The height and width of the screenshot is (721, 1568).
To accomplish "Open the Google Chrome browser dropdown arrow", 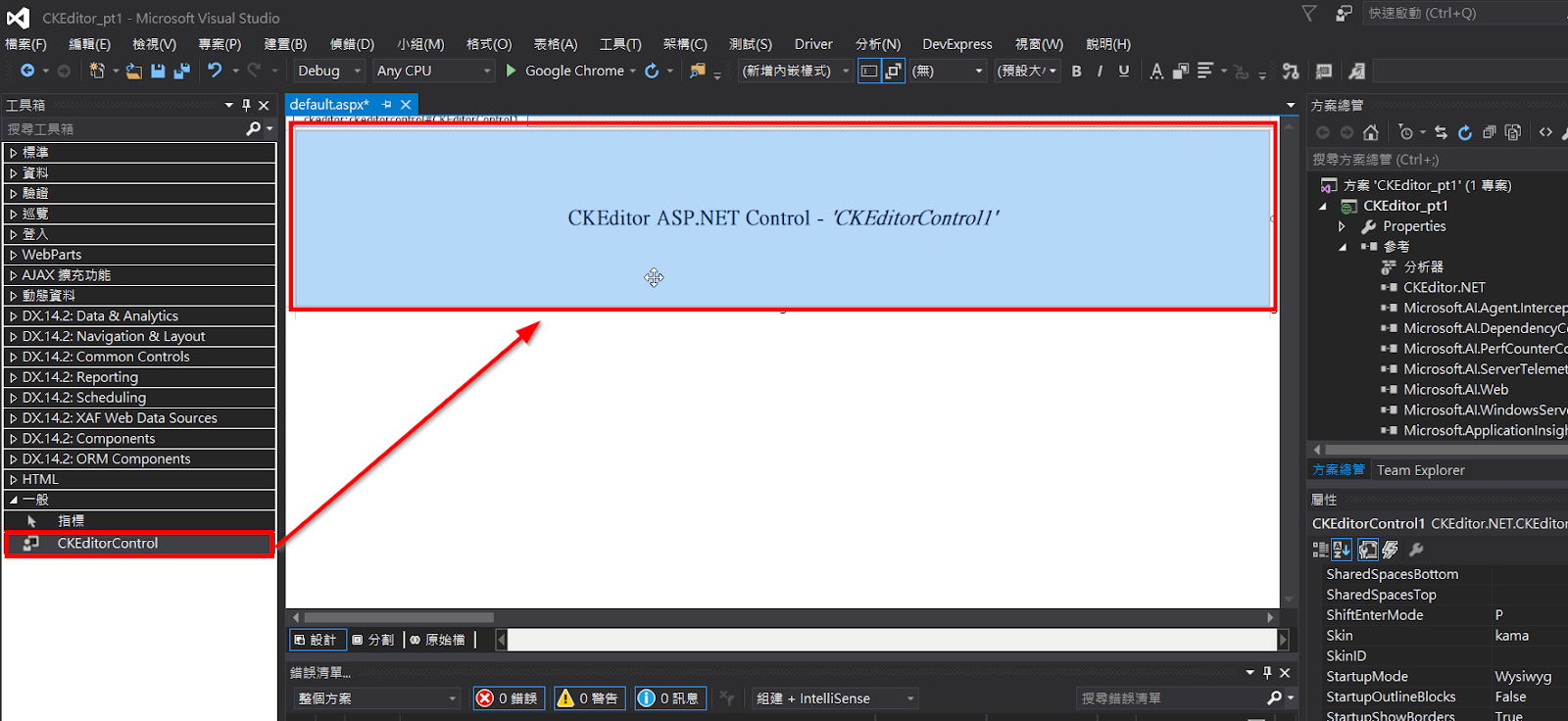I will [x=633, y=71].
